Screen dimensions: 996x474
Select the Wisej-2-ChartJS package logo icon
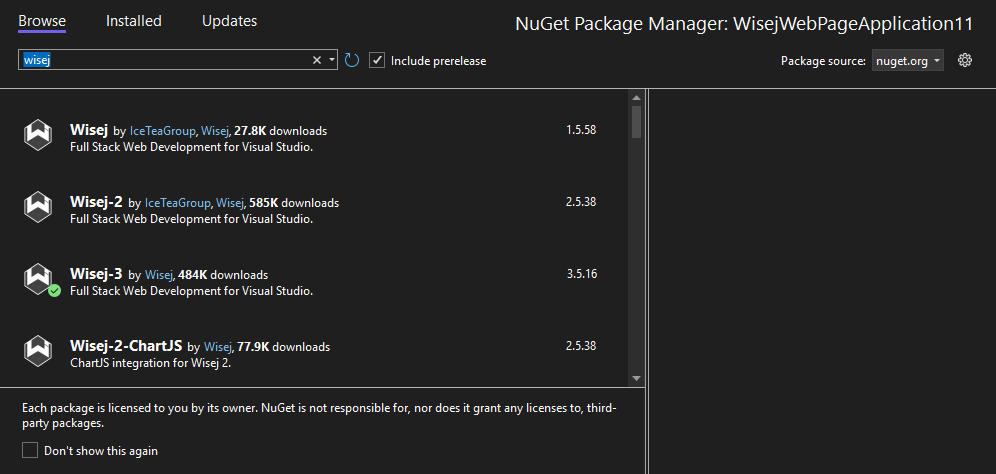(37, 351)
